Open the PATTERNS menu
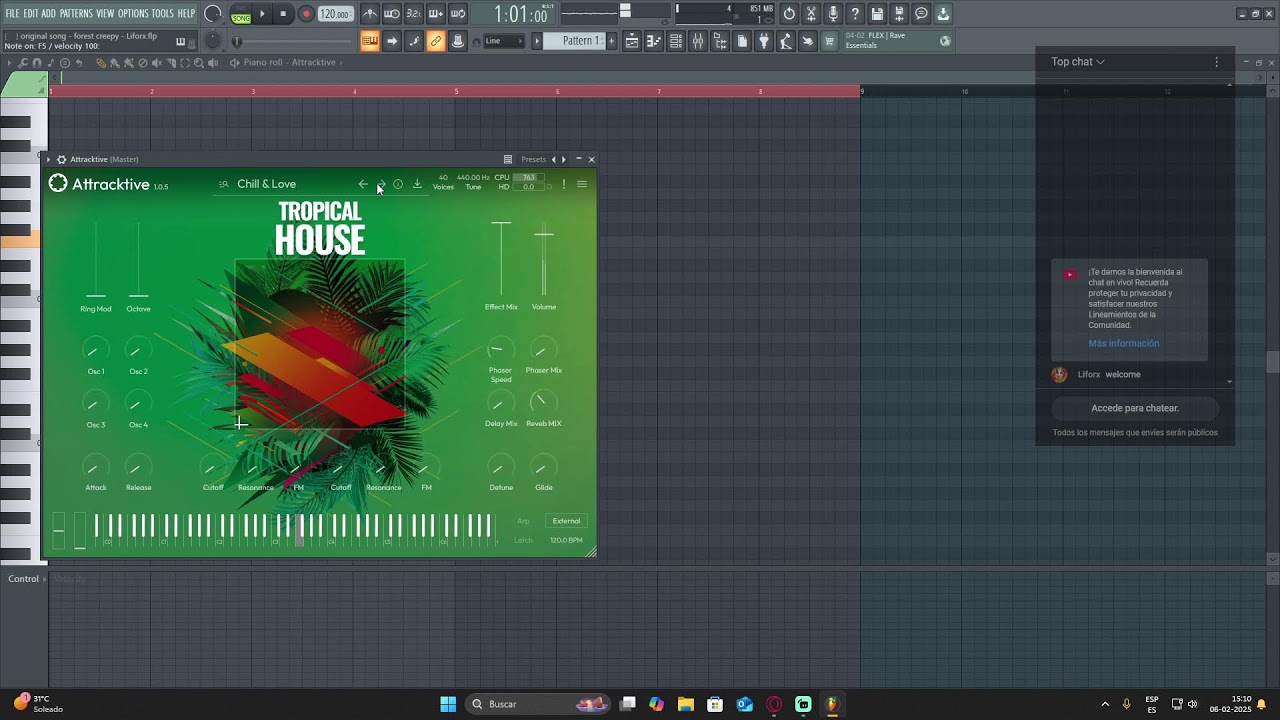The width and height of the screenshot is (1280, 720). pos(76,14)
